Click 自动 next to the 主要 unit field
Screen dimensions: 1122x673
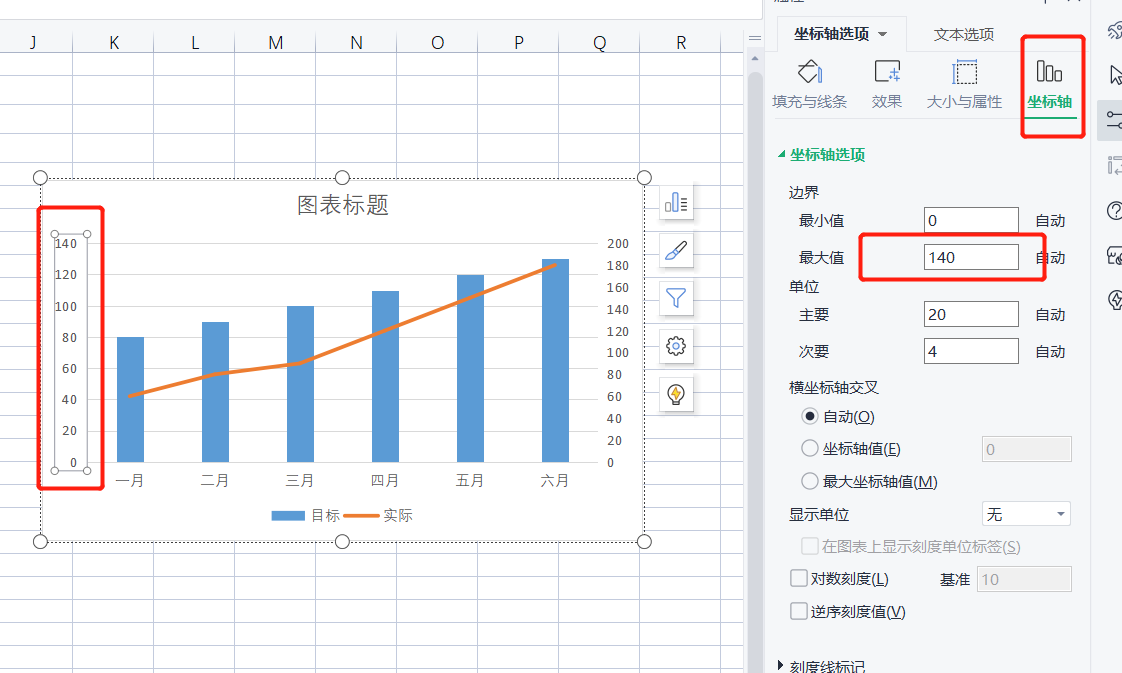point(1050,315)
